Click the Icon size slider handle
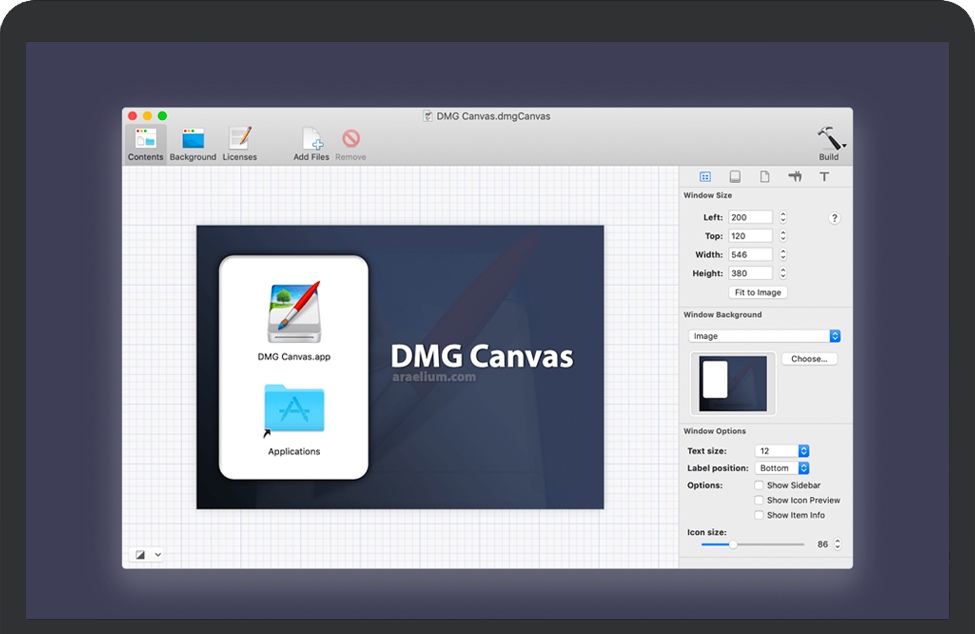The image size is (975, 634). pos(733,544)
